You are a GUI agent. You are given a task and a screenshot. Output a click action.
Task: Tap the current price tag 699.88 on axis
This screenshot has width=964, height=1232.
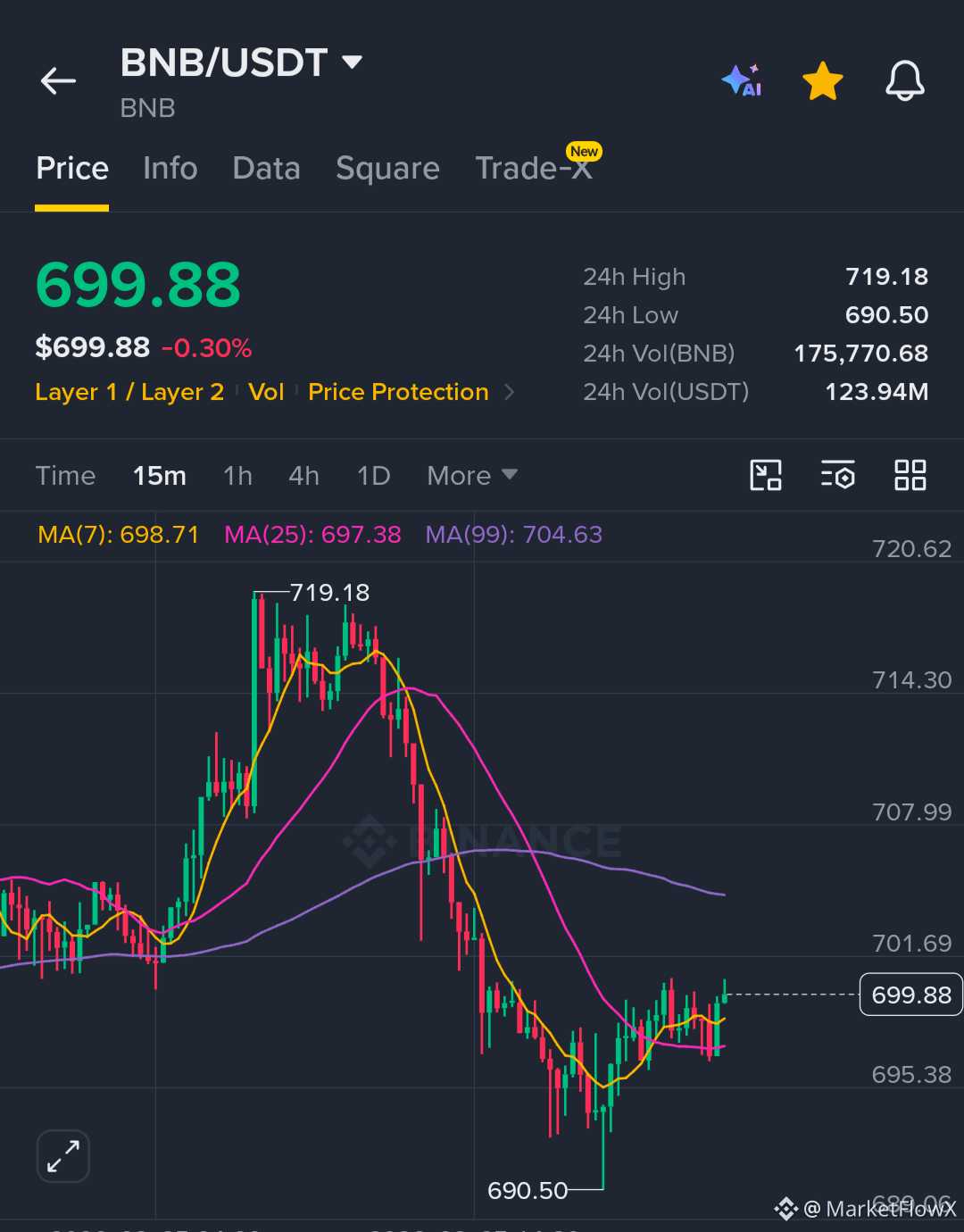(910, 995)
